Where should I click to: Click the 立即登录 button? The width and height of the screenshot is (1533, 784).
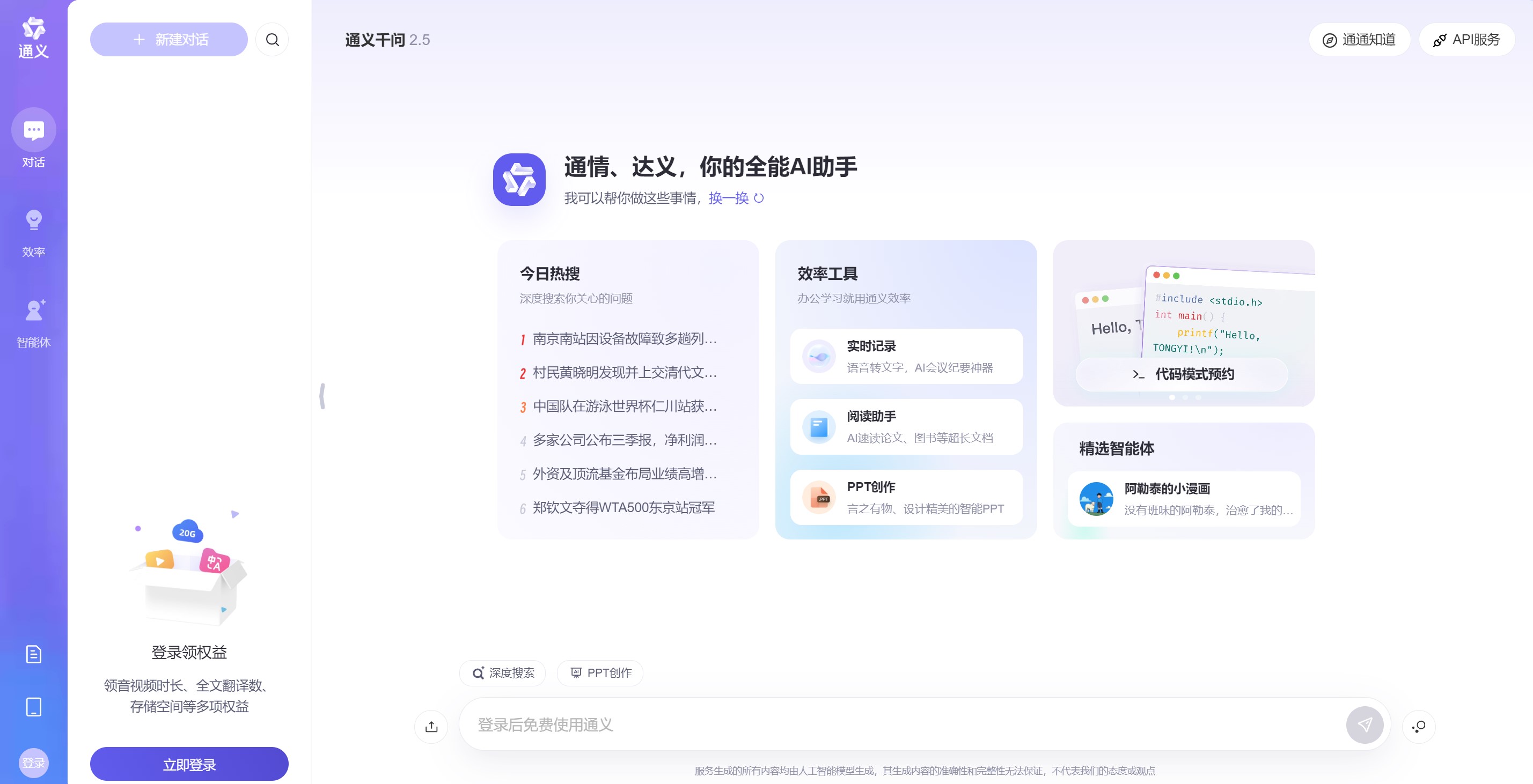pyautogui.click(x=189, y=764)
